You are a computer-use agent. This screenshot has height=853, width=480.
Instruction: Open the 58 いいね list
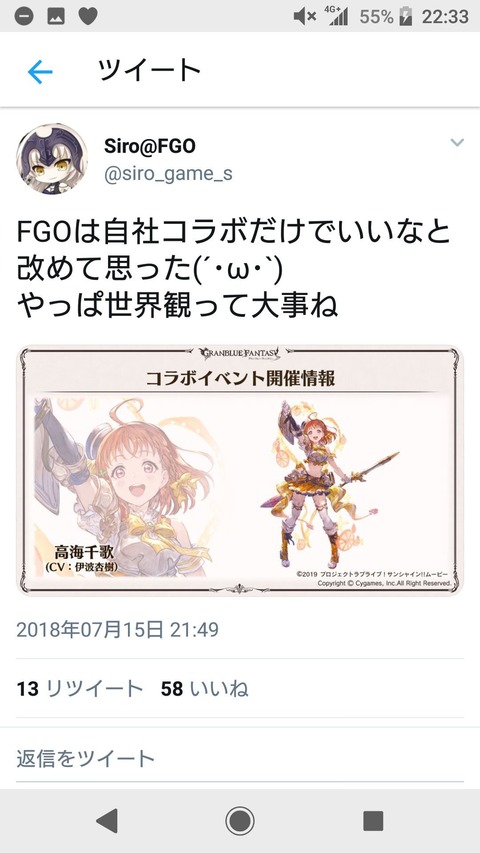point(205,689)
